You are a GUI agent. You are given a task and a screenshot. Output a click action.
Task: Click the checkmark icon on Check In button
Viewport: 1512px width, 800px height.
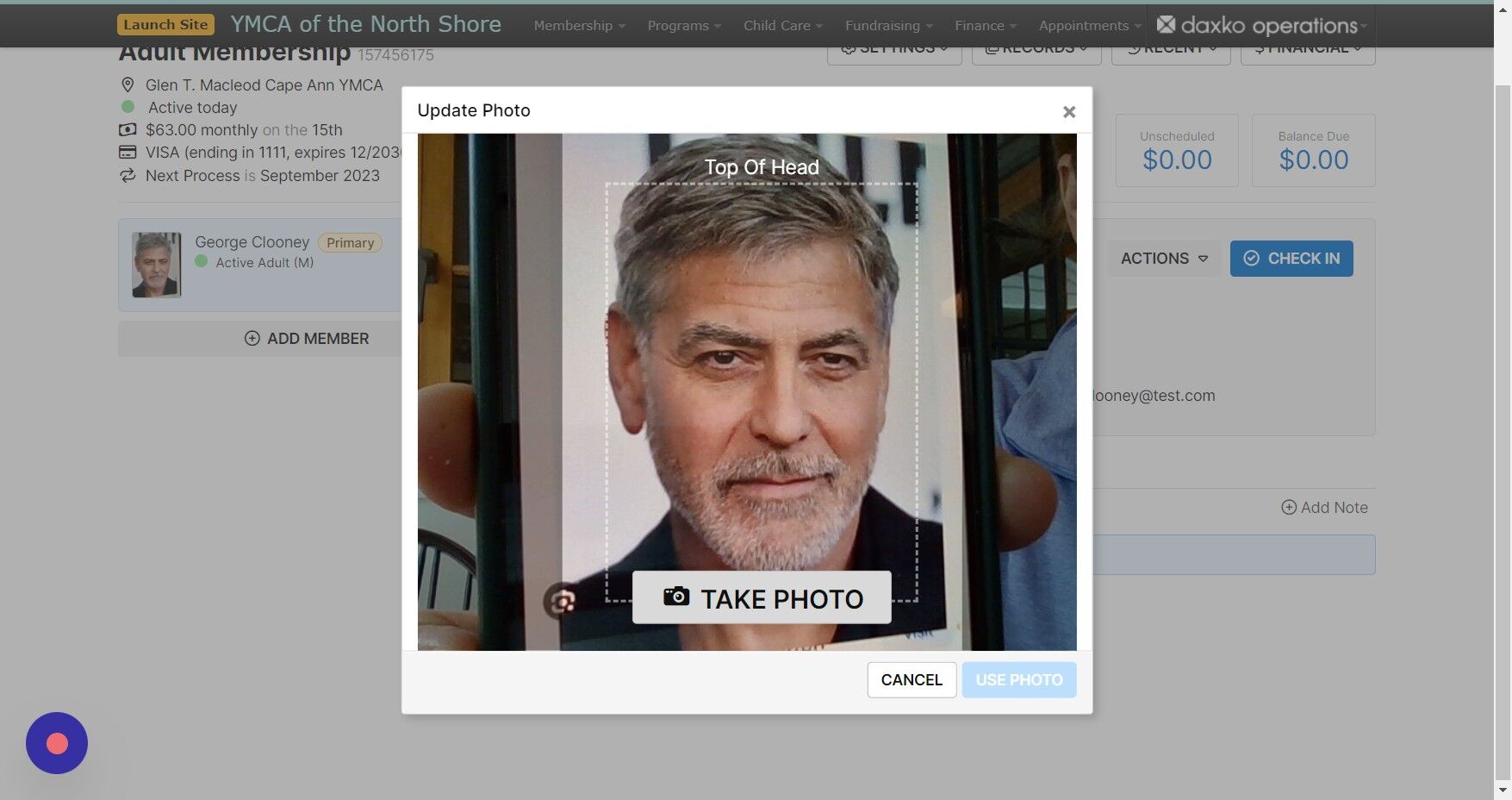coord(1251,258)
